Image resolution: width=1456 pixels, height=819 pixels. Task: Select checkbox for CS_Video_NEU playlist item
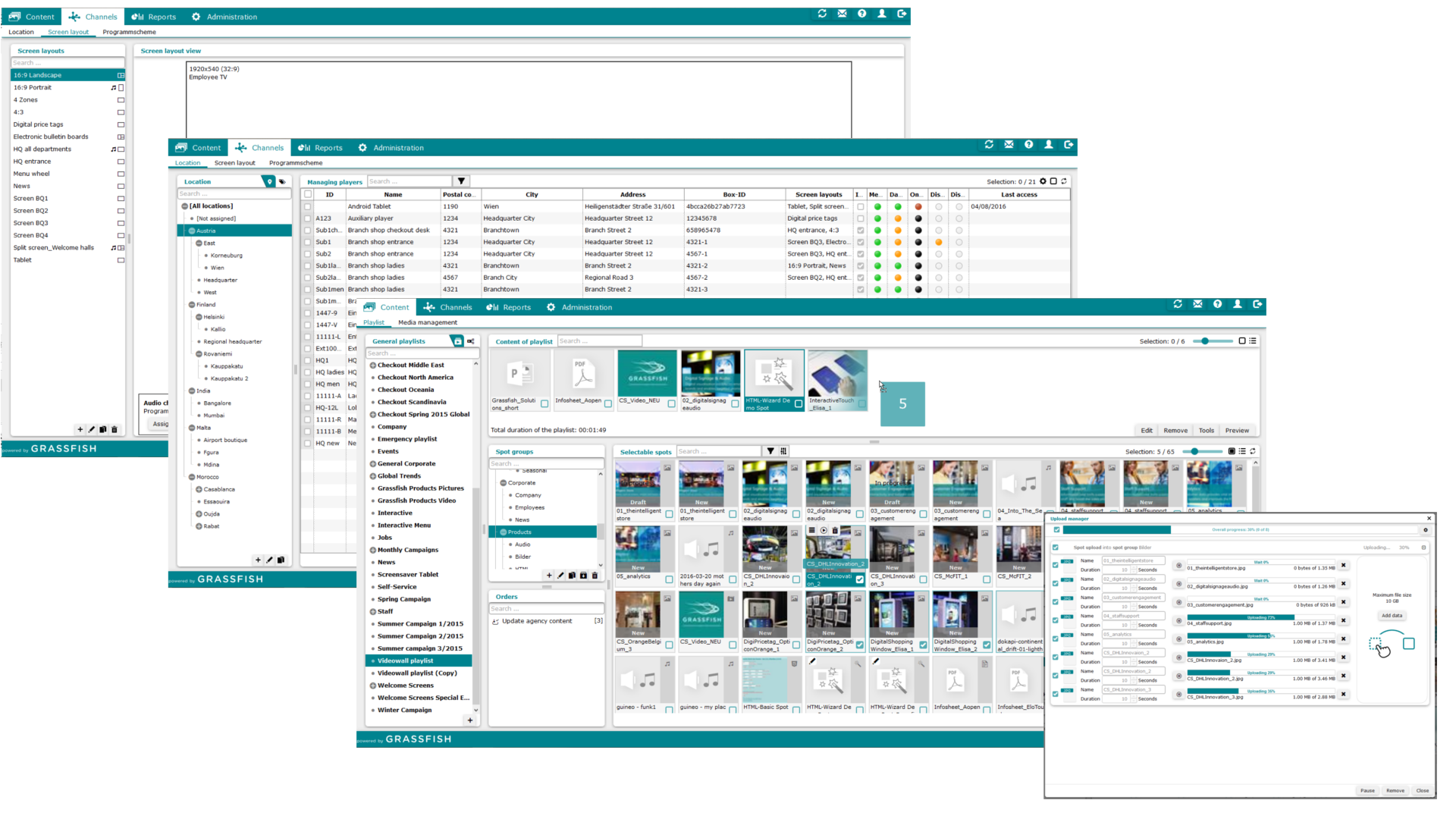tap(671, 404)
